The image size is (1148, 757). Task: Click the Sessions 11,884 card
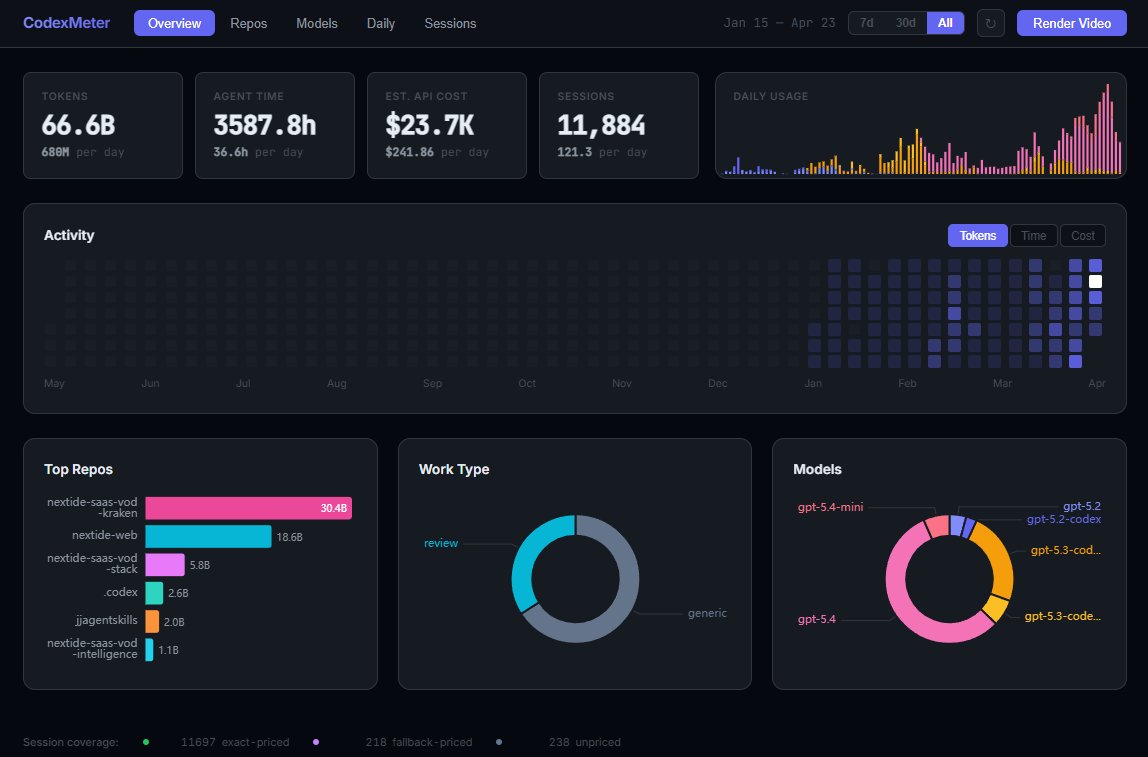tap(619, 125)
